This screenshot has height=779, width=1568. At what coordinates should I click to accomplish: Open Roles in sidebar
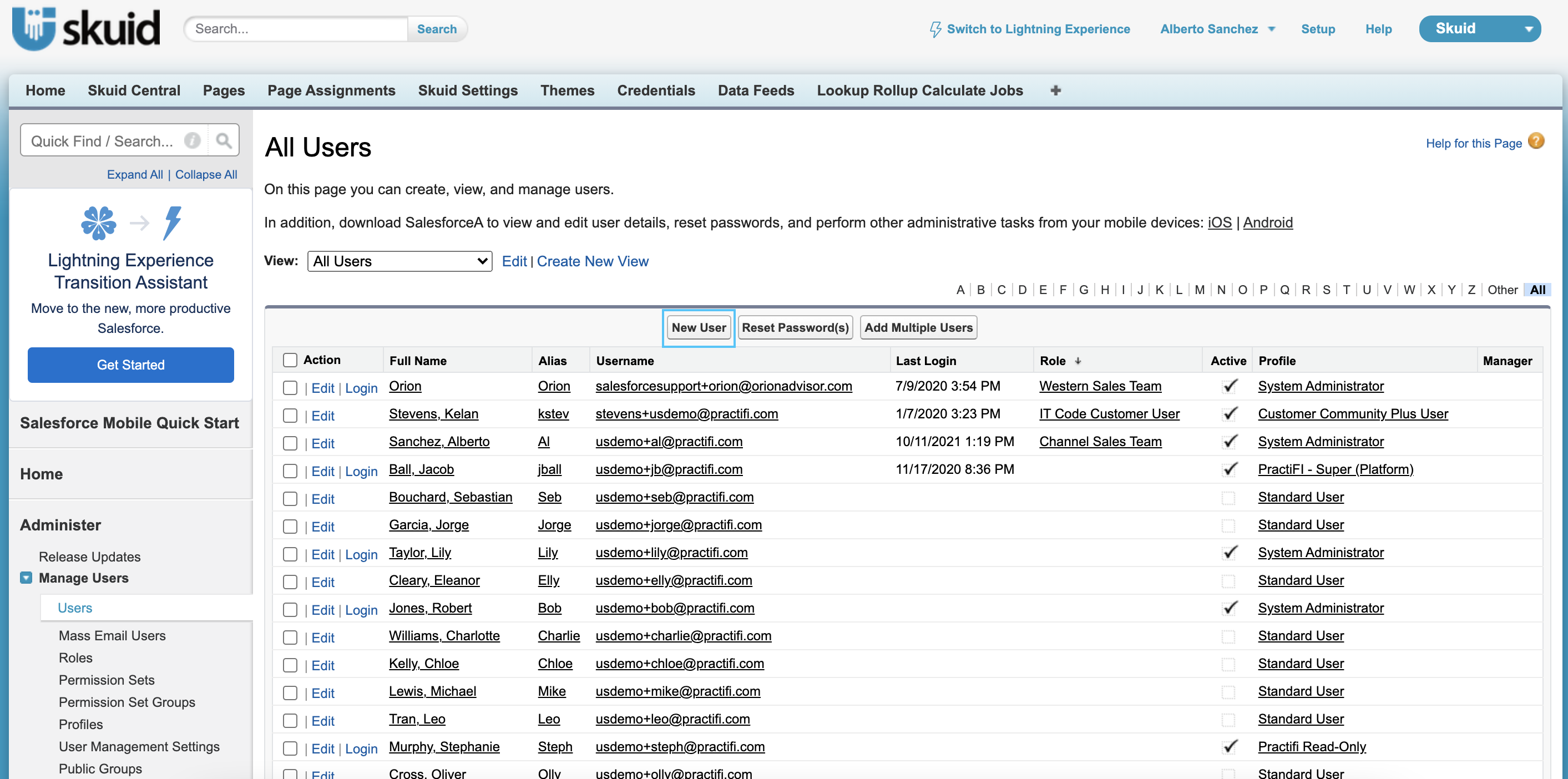click(x=75, y=658)
